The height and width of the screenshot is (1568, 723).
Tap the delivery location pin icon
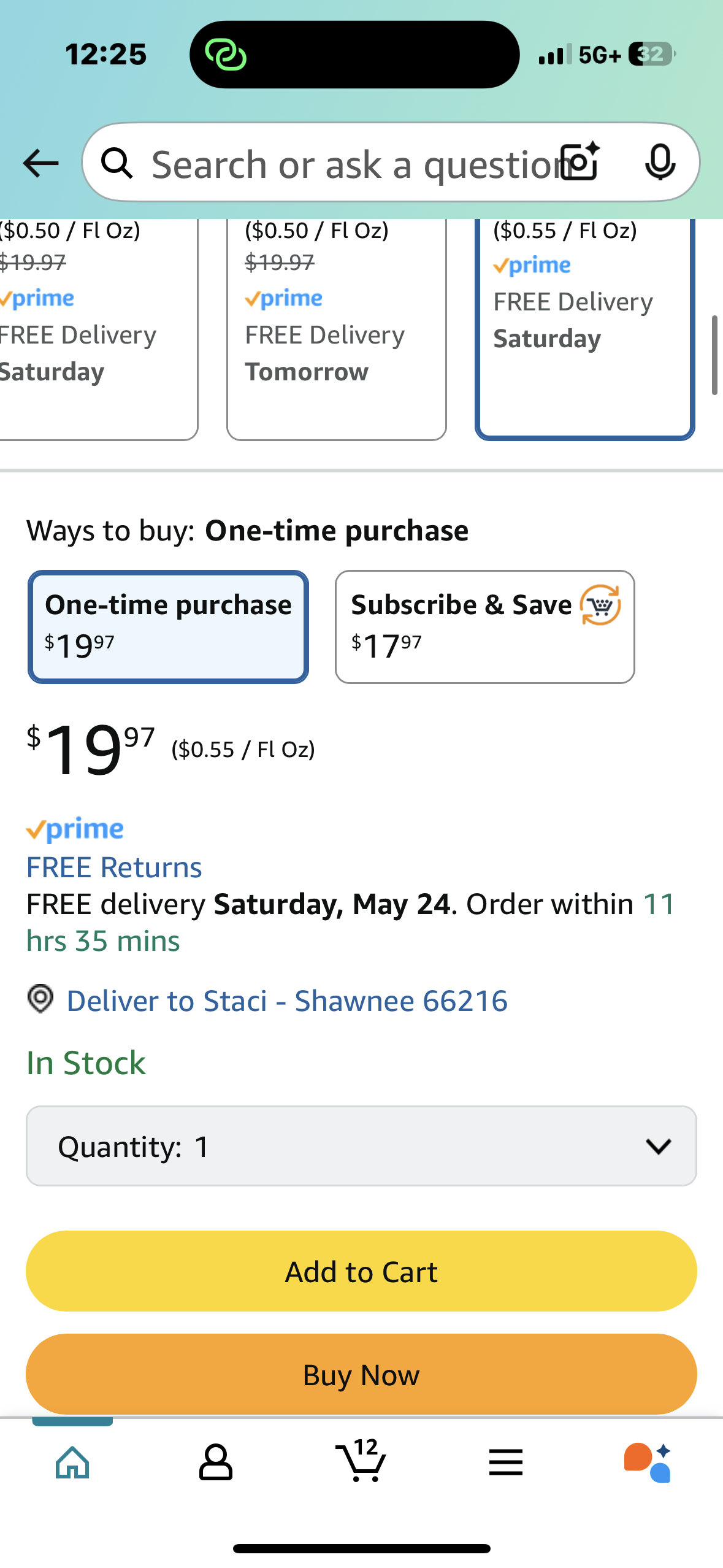point(40,999)
